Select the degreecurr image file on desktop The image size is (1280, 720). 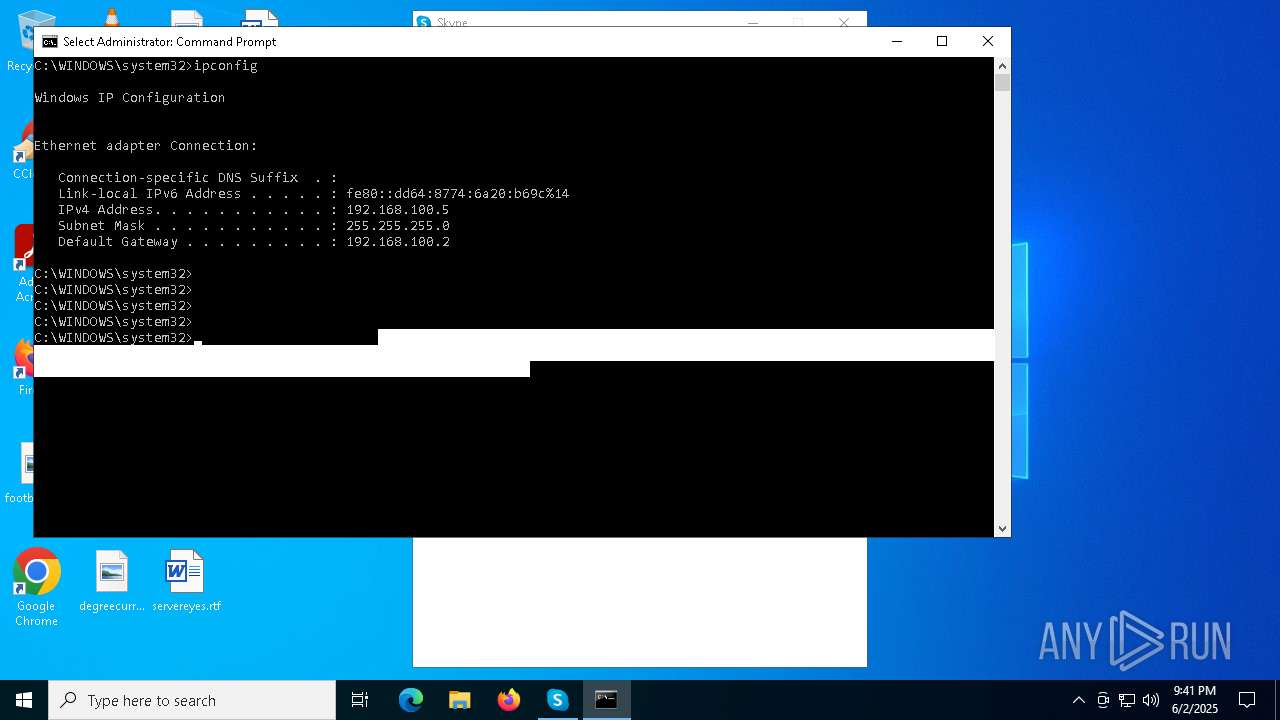click(x=112, y=581)
